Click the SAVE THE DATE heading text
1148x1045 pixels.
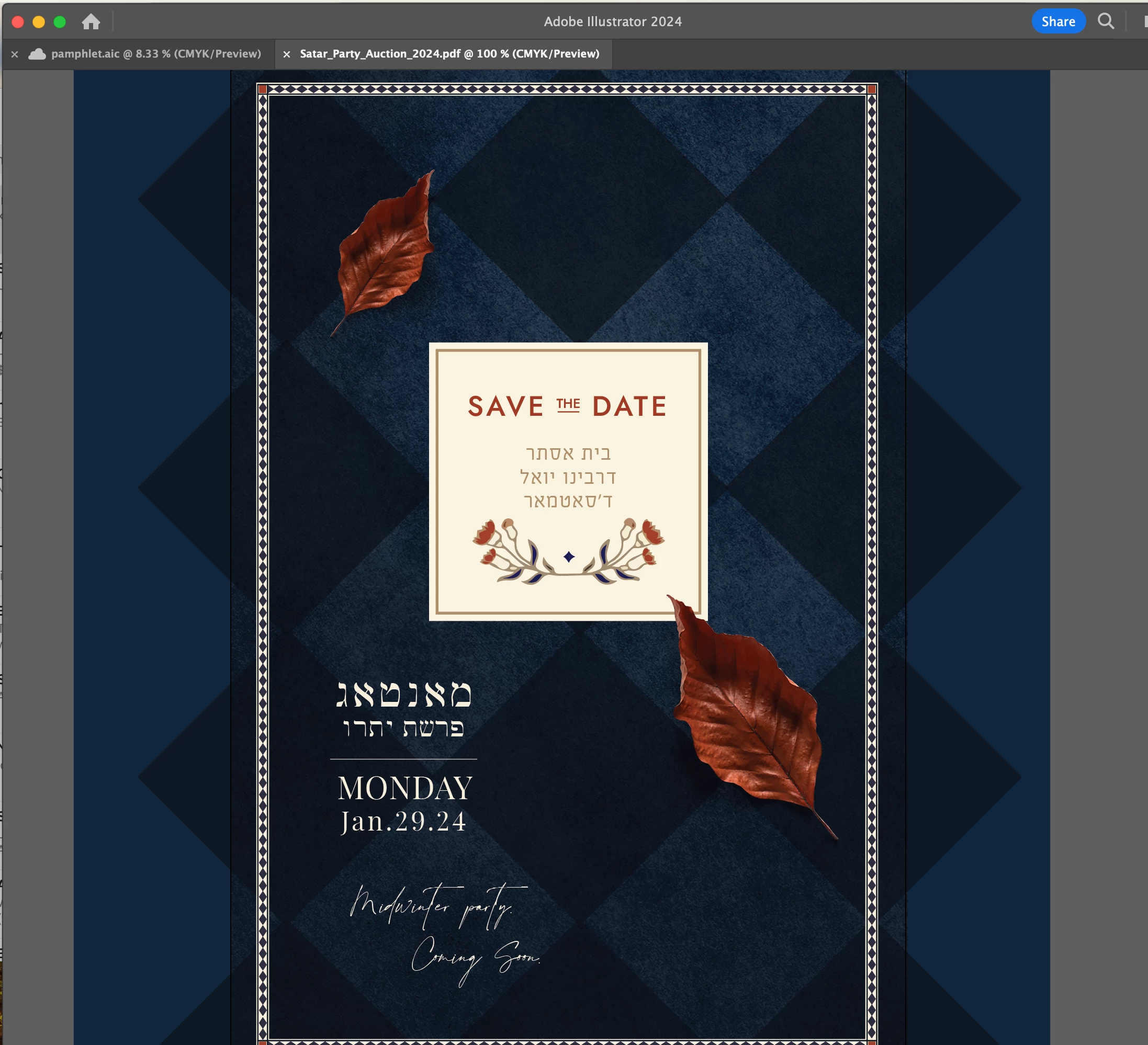click(567, 406)
